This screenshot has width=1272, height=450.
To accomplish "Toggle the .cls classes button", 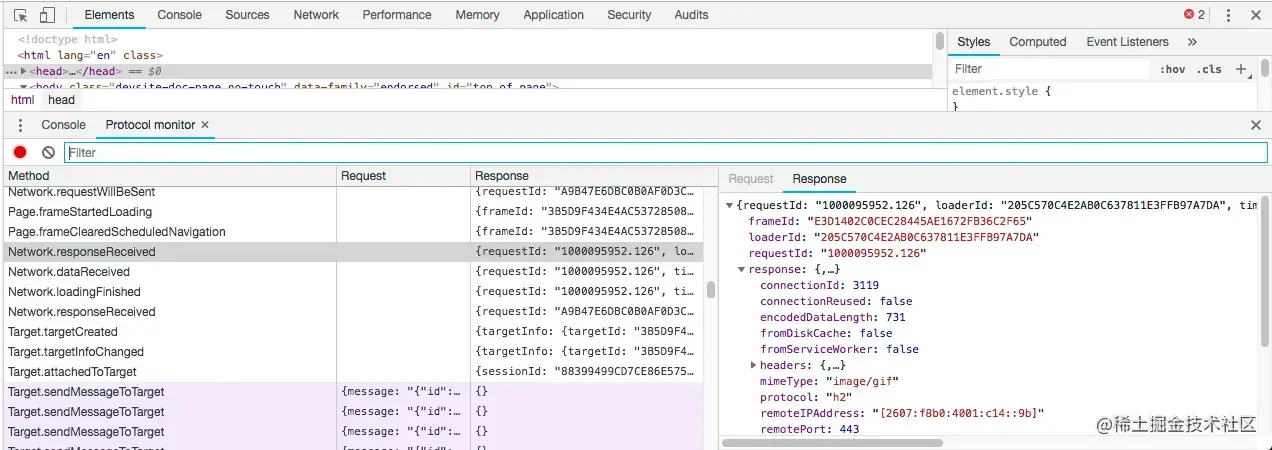I will (1210, 69).
